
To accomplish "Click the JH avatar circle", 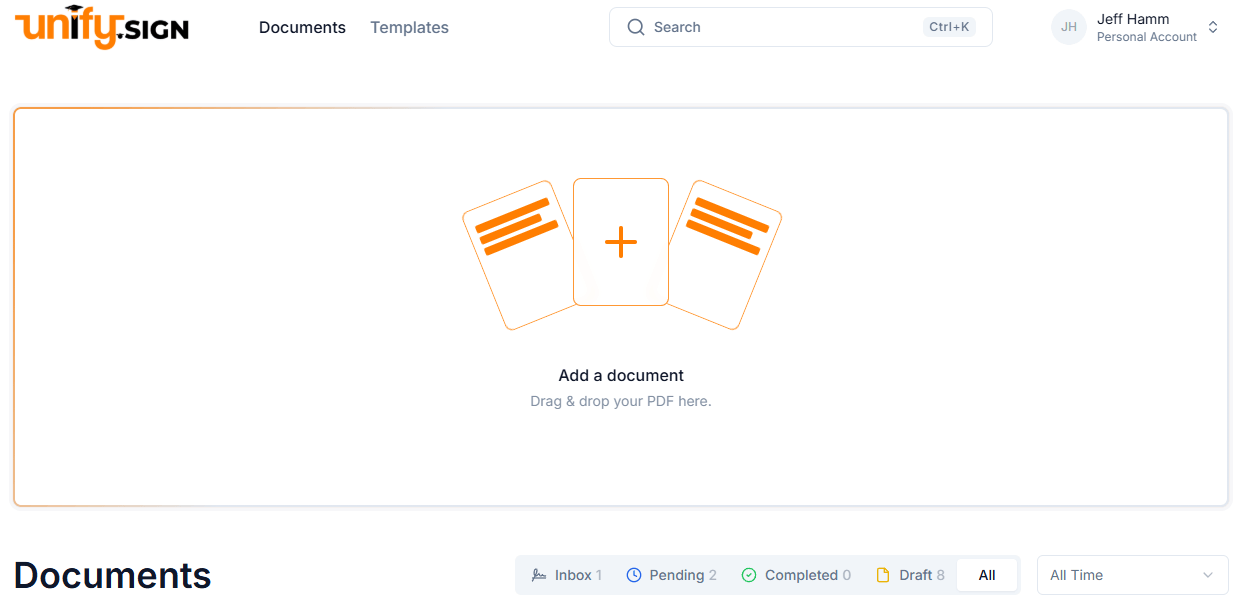I will (x=1068, y=27).
